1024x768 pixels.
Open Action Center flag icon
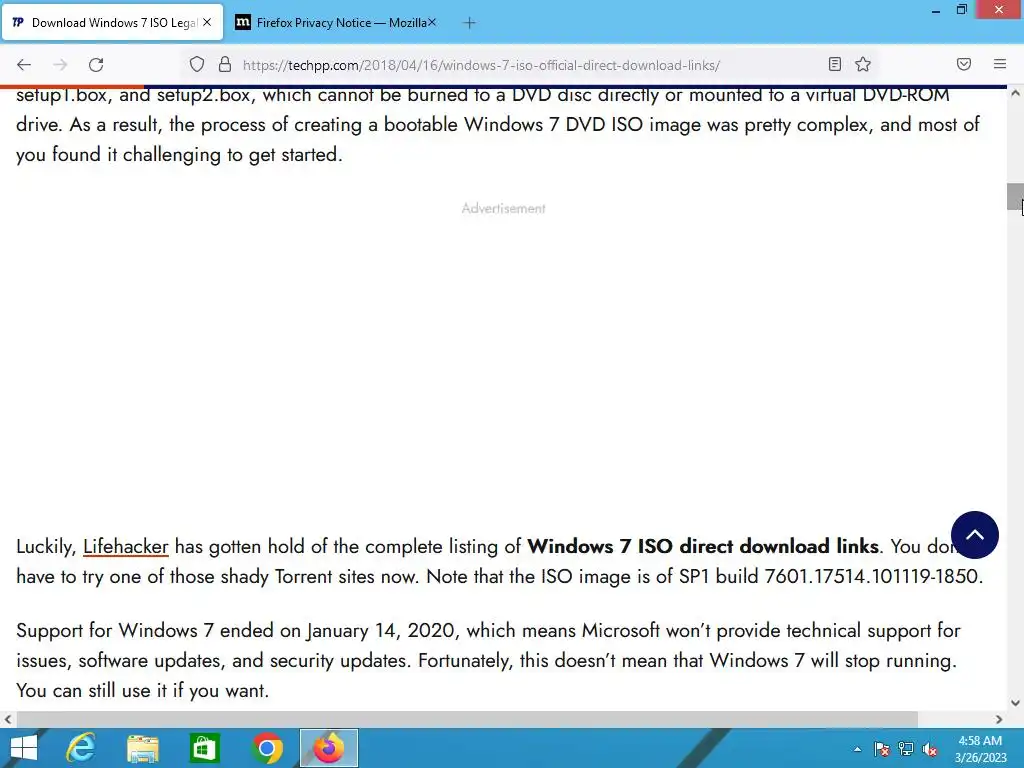[882, 749]
